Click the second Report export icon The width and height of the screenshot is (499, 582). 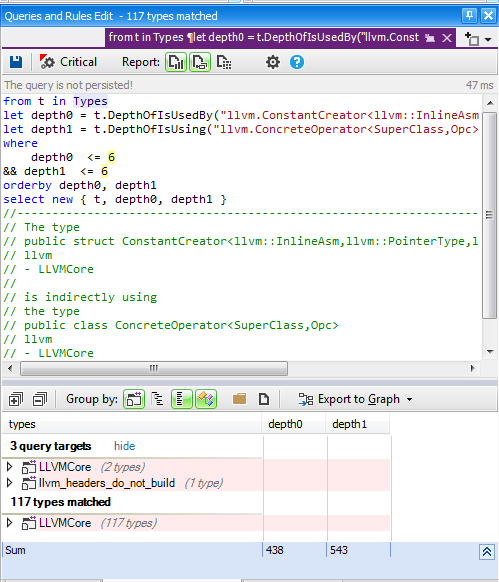(200, 62)
